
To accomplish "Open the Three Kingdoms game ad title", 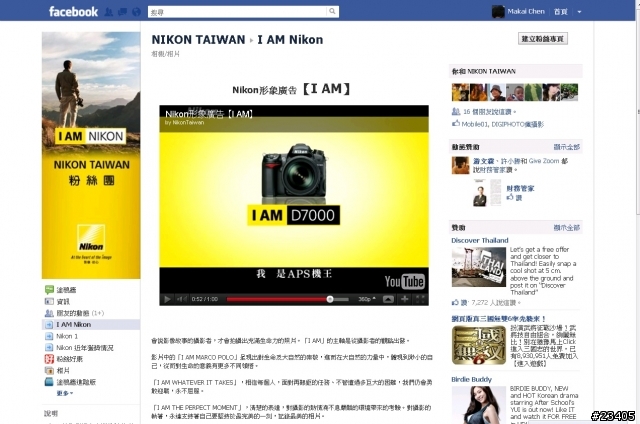I will [498, 319].
